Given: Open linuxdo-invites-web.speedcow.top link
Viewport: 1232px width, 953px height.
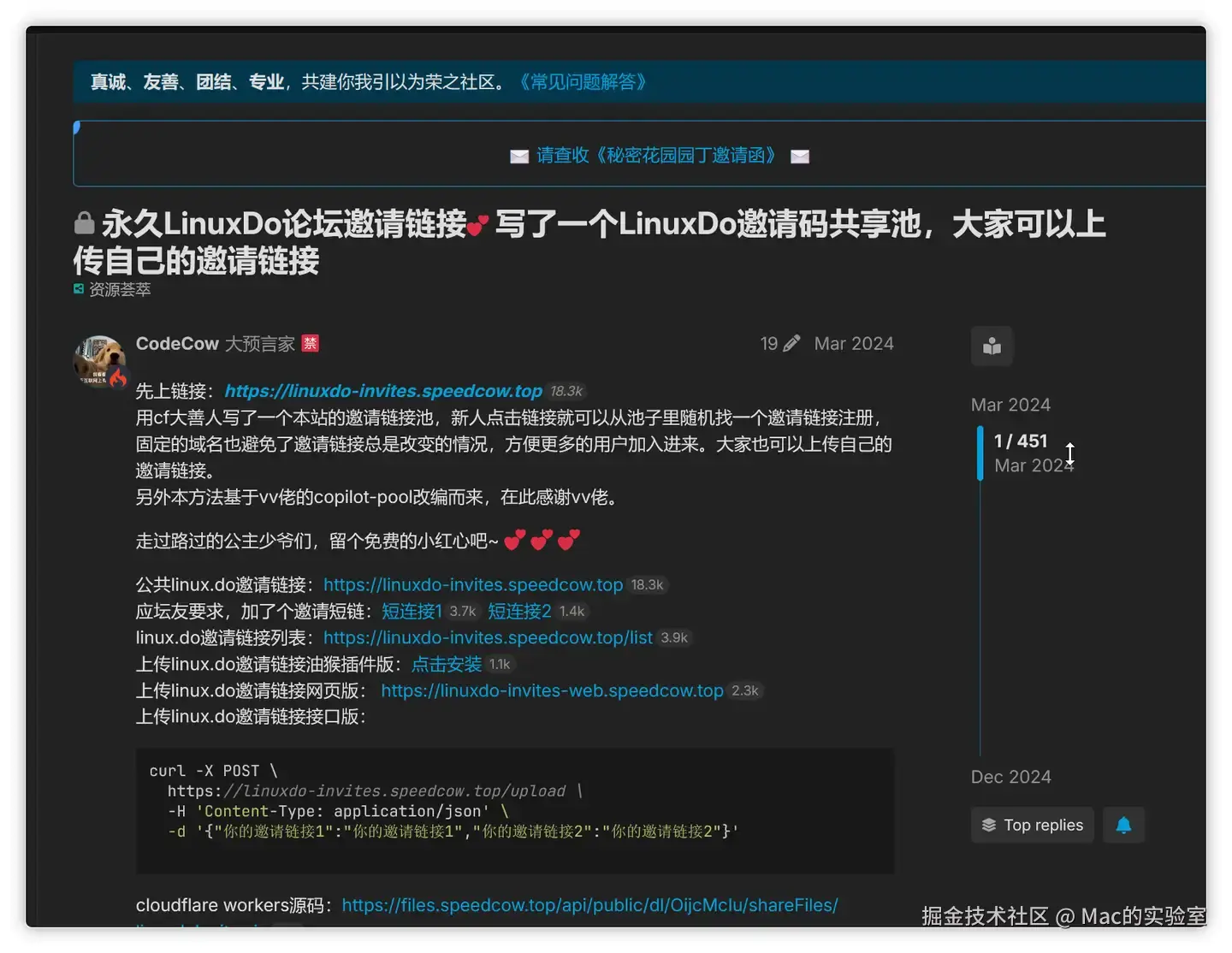Looking at the screenshot, I should [552, 691].
